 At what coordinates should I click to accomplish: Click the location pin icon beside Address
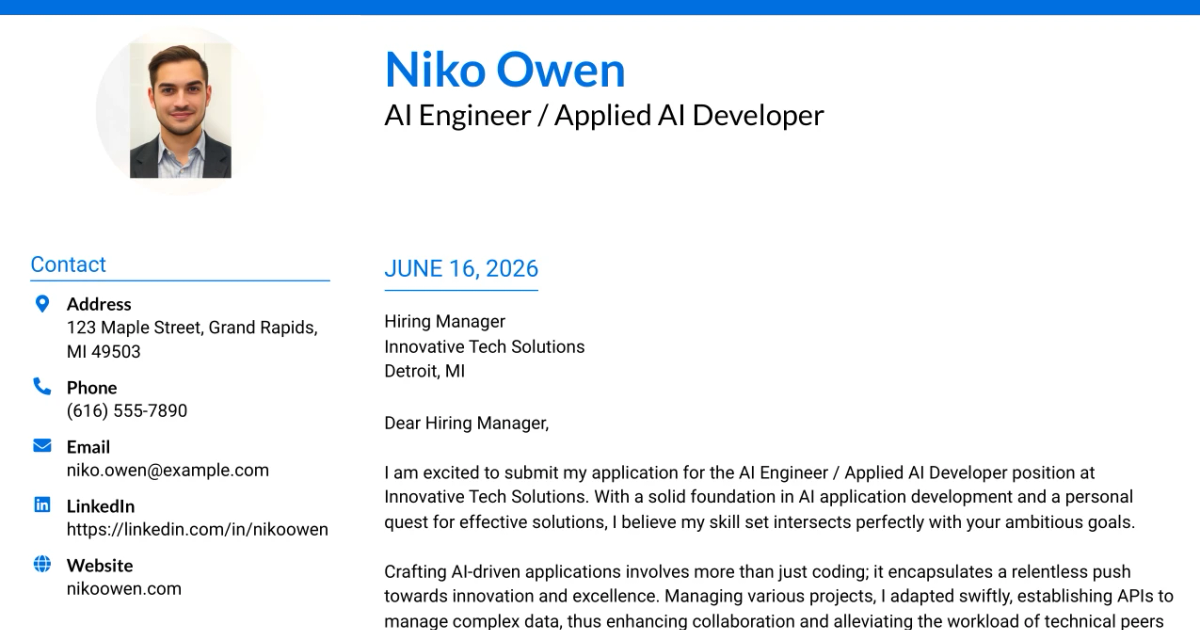click(x=42, y=304)
